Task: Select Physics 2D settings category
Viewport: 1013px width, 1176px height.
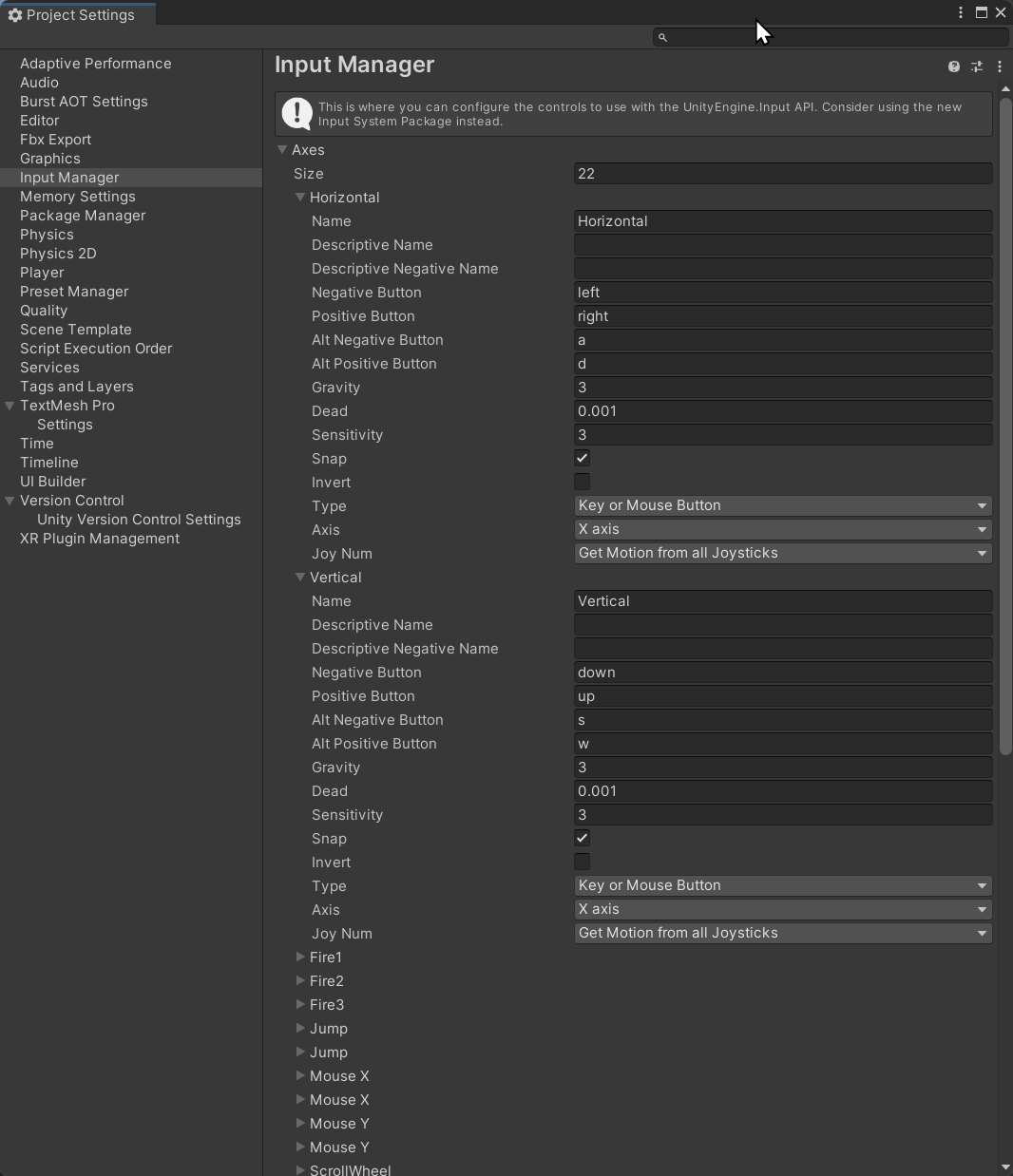Action: [x=58, y=254]
